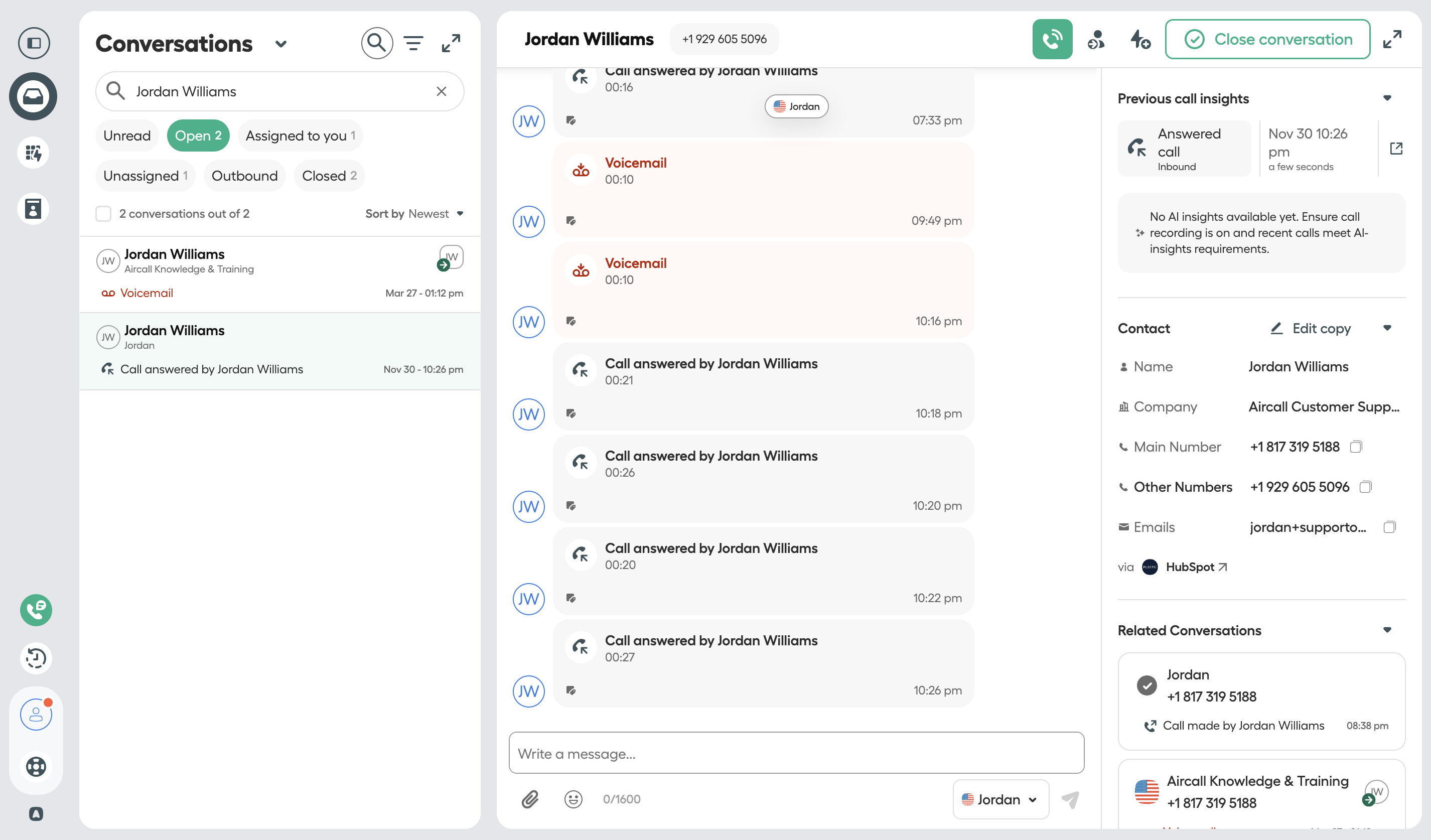Expand the Conversations list panel

point(451,43)
